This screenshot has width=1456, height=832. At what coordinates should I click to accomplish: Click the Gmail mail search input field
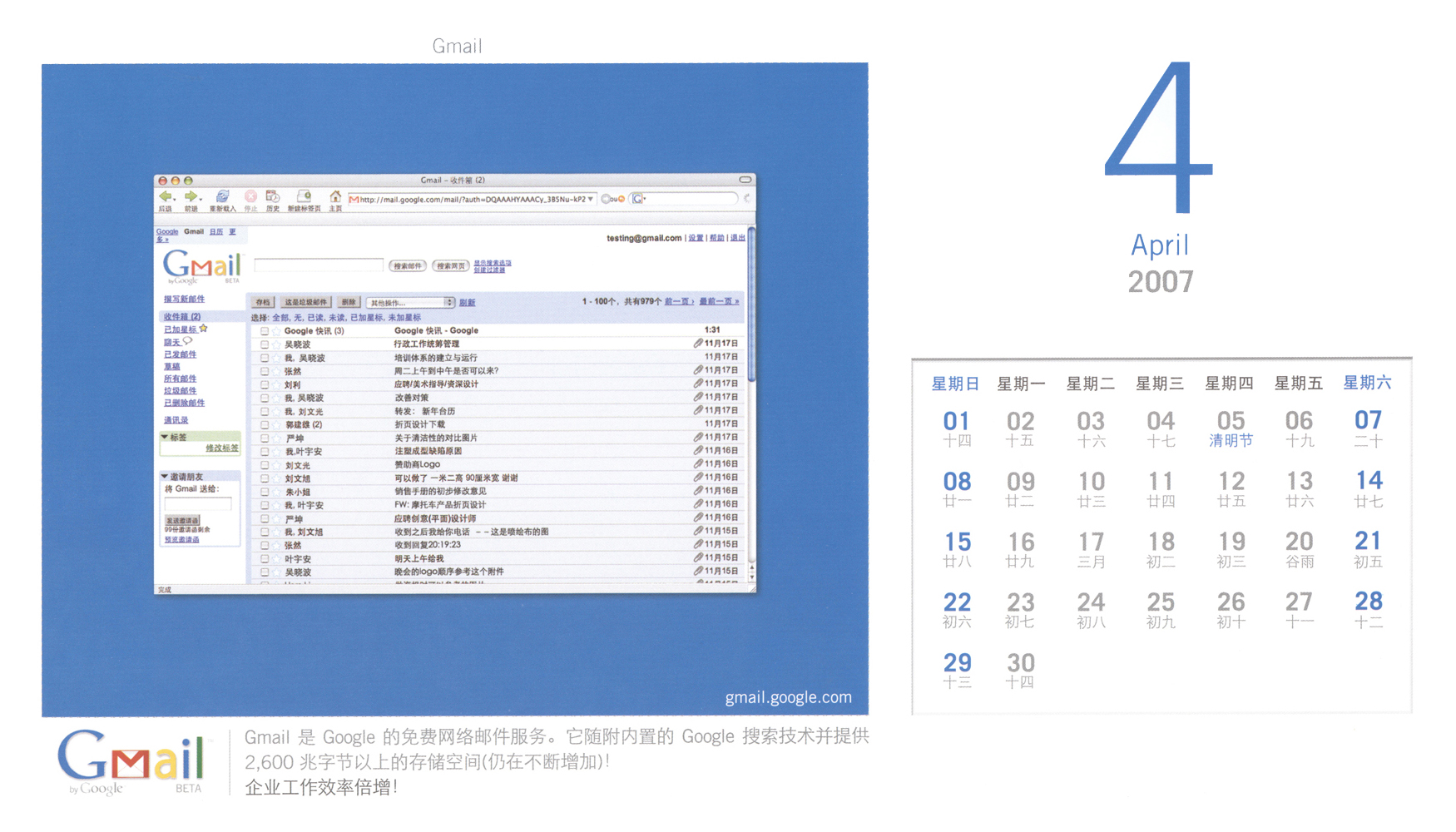[x=319, y=265]
